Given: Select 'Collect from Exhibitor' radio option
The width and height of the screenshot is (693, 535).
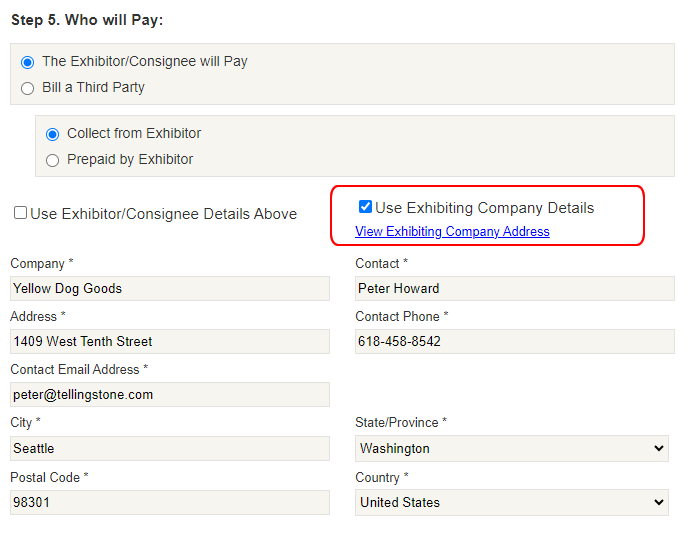Looking at the screenshot, I should pos(53,134).
